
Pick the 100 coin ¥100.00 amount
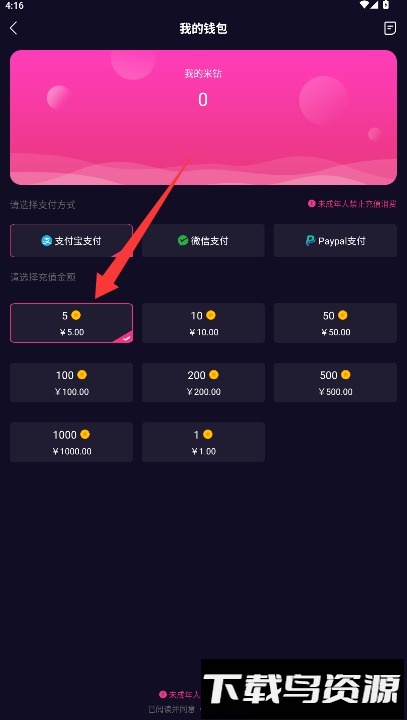[x=71, y=382]
